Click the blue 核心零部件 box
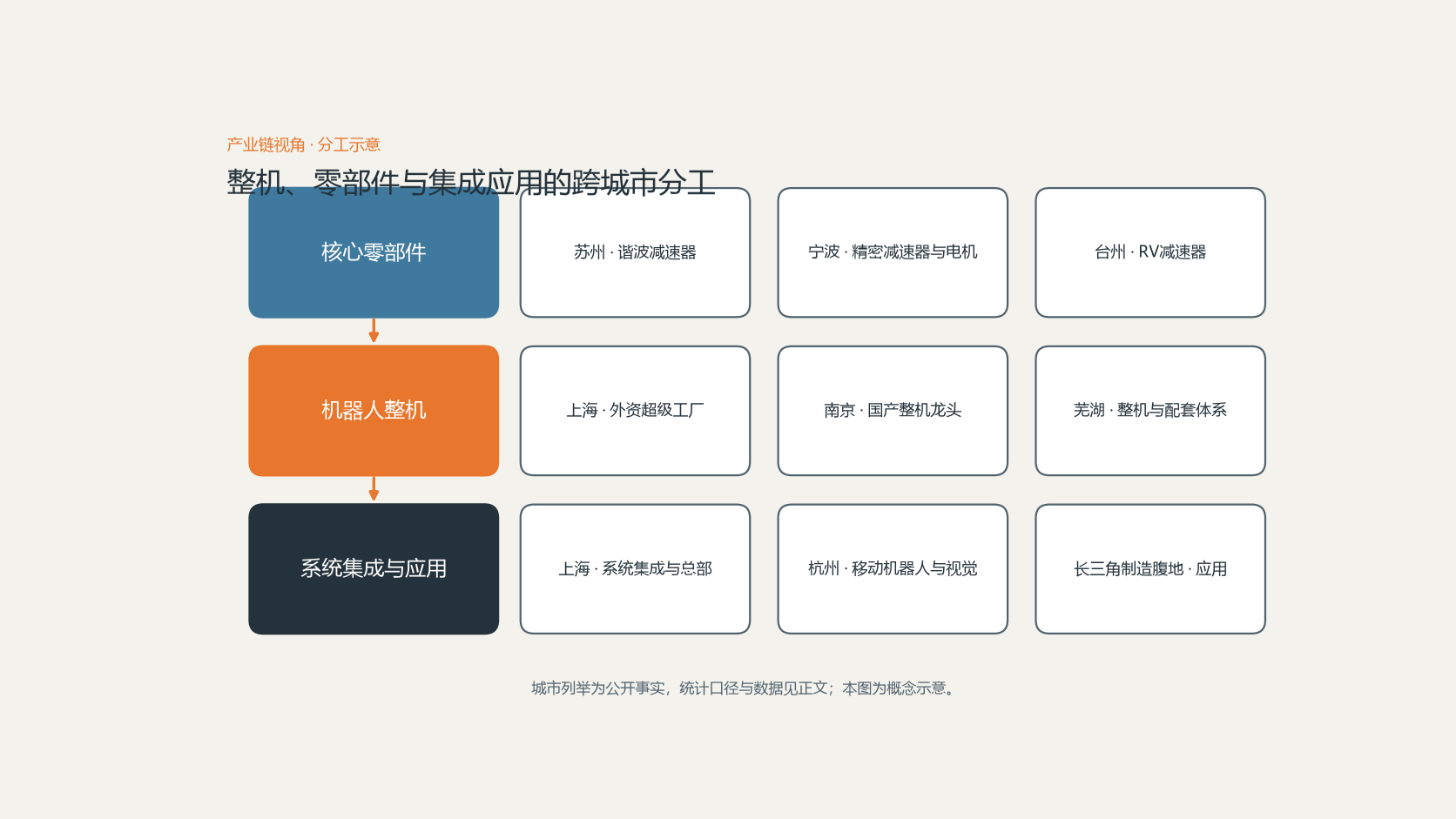The width and height of the screenshot is (1456, 819). click(x=374, y=252)
